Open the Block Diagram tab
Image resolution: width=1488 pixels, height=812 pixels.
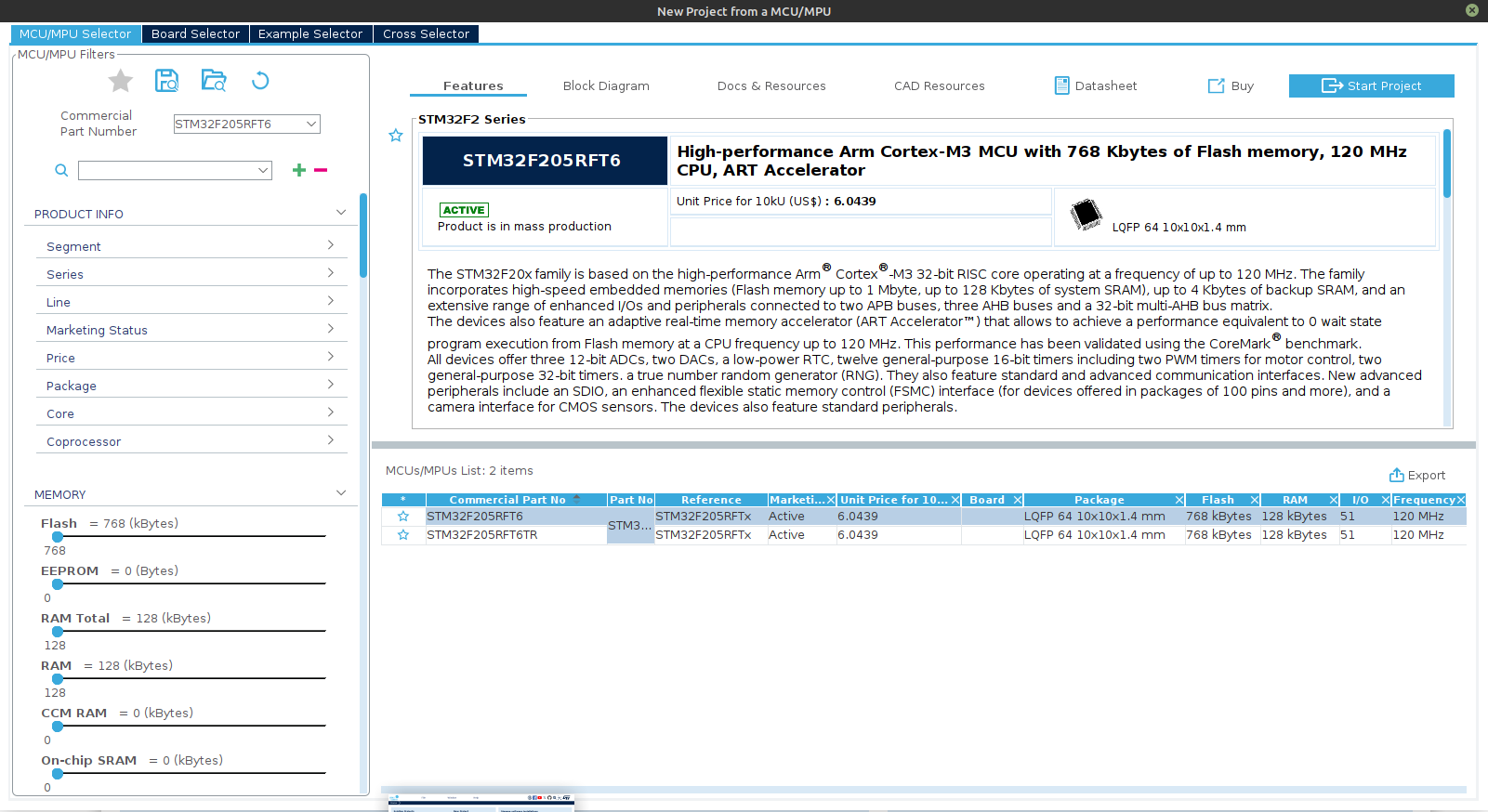pos(606,85)
